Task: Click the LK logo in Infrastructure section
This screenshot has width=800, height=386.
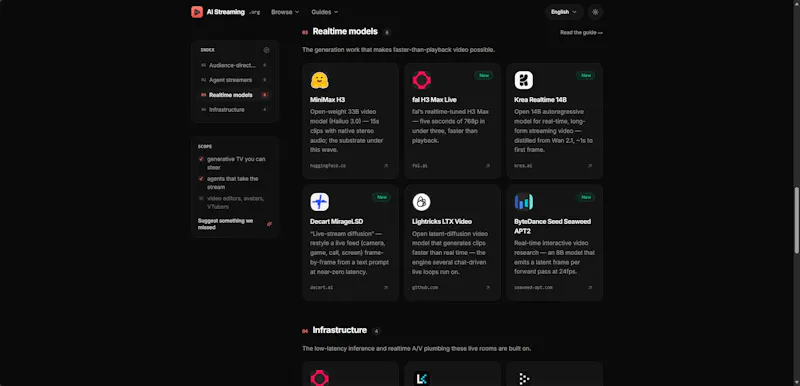Action: [x=421, y=378]
